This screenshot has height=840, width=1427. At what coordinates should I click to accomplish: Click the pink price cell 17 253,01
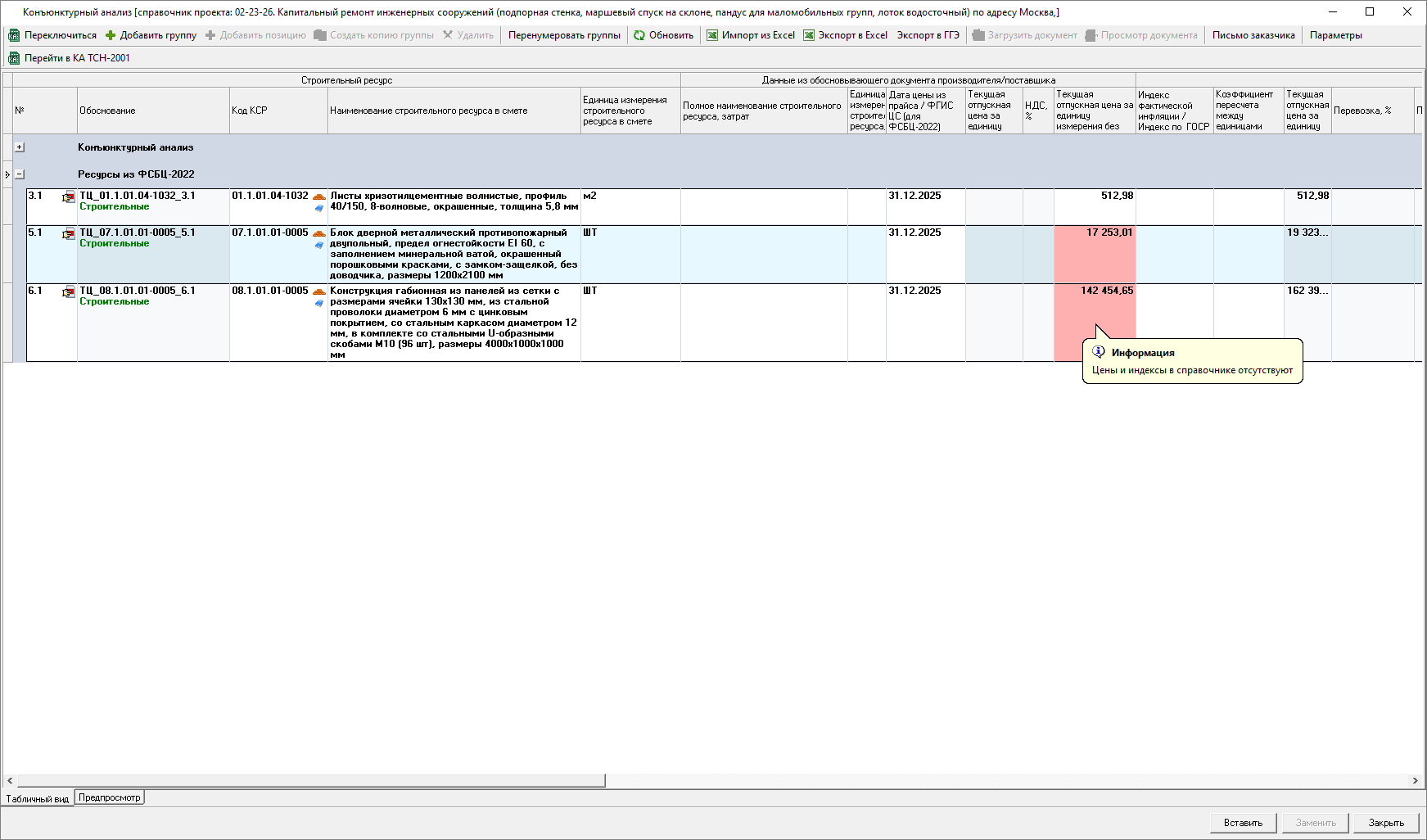(x=1094, y=254)
